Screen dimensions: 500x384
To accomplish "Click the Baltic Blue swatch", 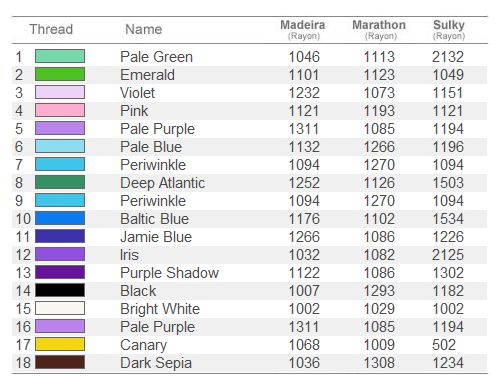I will coord(60,218).
